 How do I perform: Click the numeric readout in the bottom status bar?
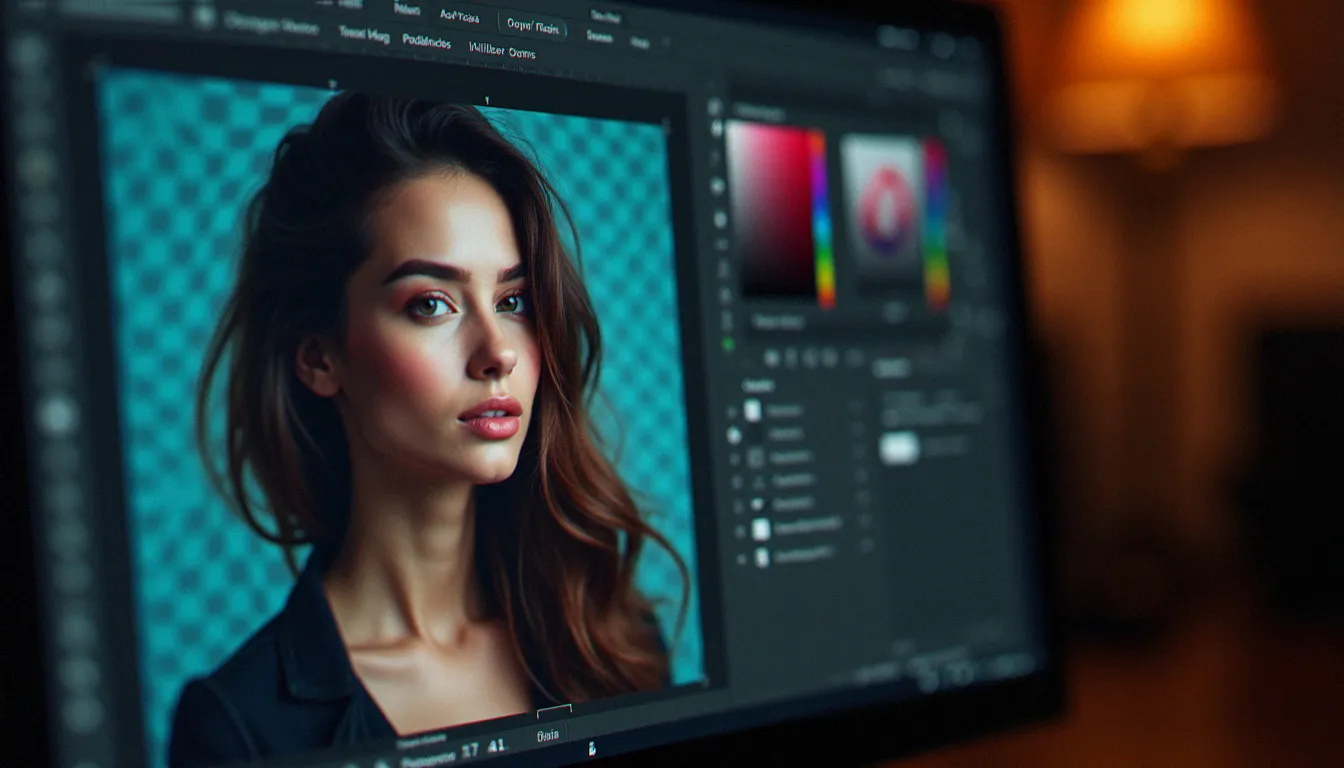pyautogui.click(x=483, y=746)
